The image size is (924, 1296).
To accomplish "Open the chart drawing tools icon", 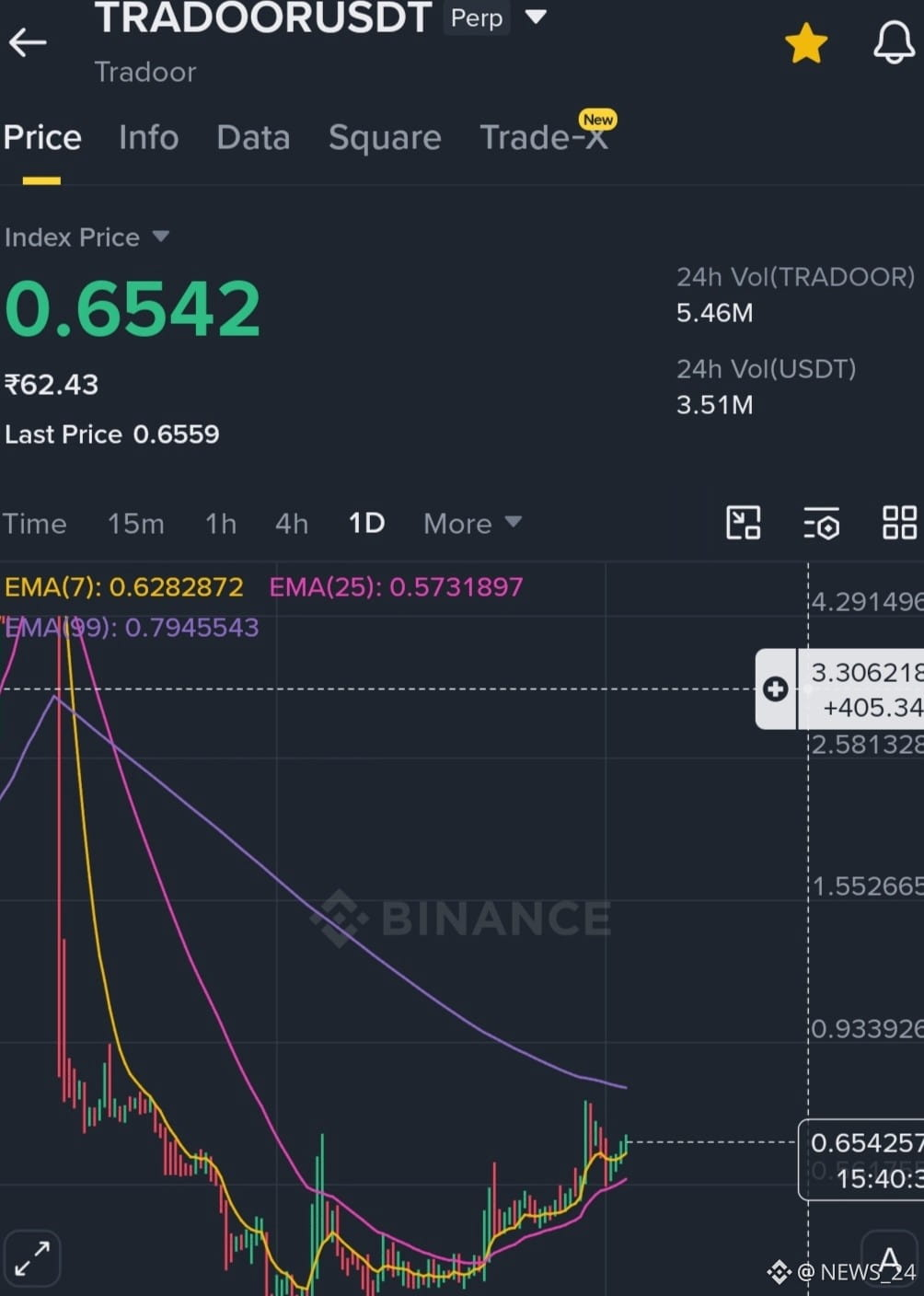I will click(x=744, y=523).
